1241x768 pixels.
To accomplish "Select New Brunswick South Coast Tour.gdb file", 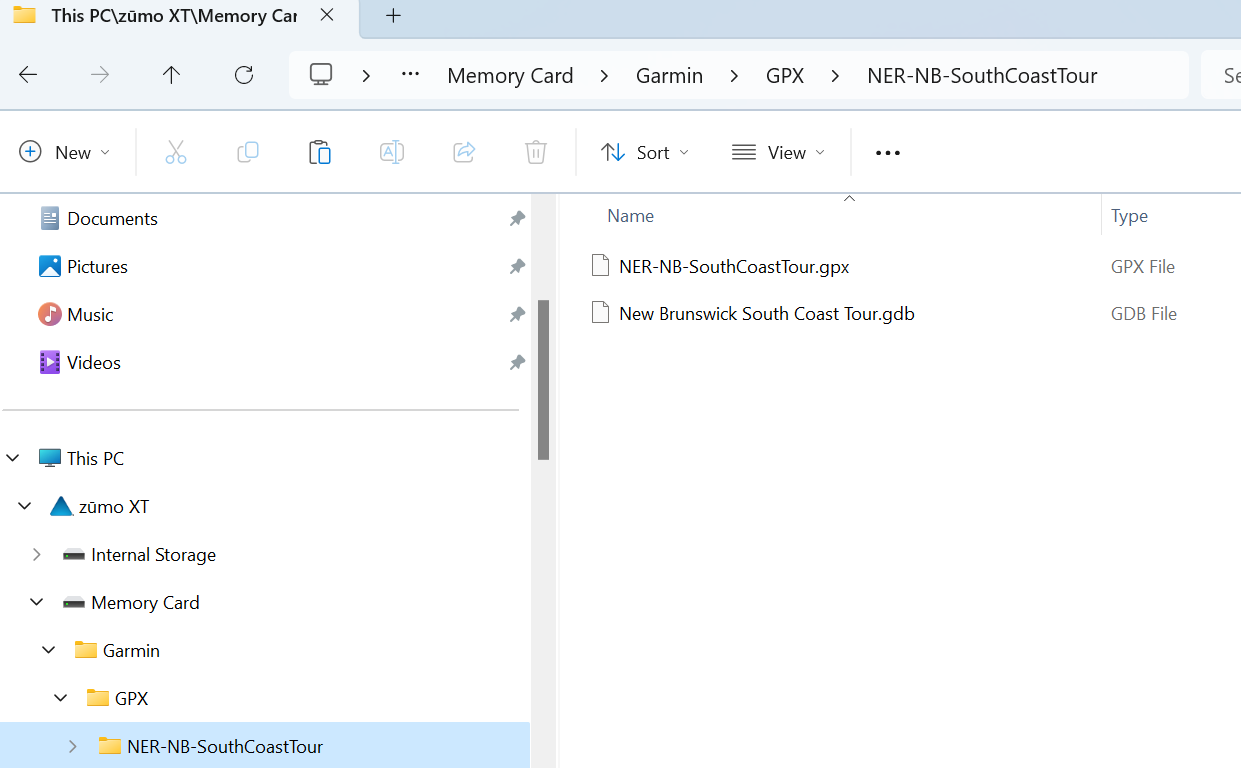I will click(766, 313).
